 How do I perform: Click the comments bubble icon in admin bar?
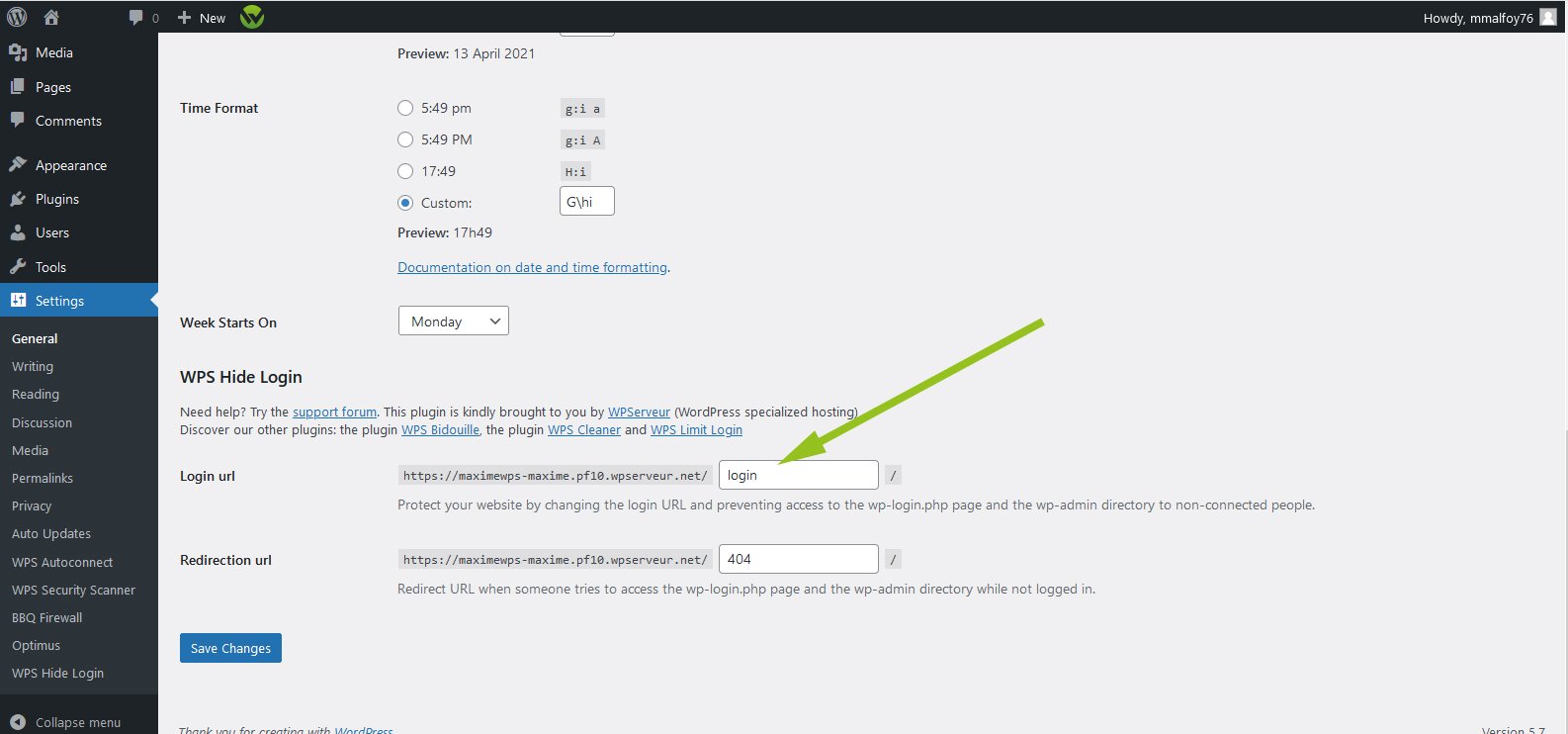point(136,18)
